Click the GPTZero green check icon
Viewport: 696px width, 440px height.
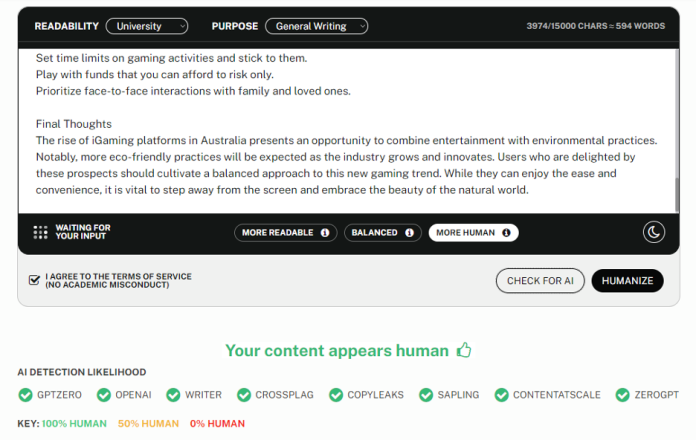(x=25, y=395)
